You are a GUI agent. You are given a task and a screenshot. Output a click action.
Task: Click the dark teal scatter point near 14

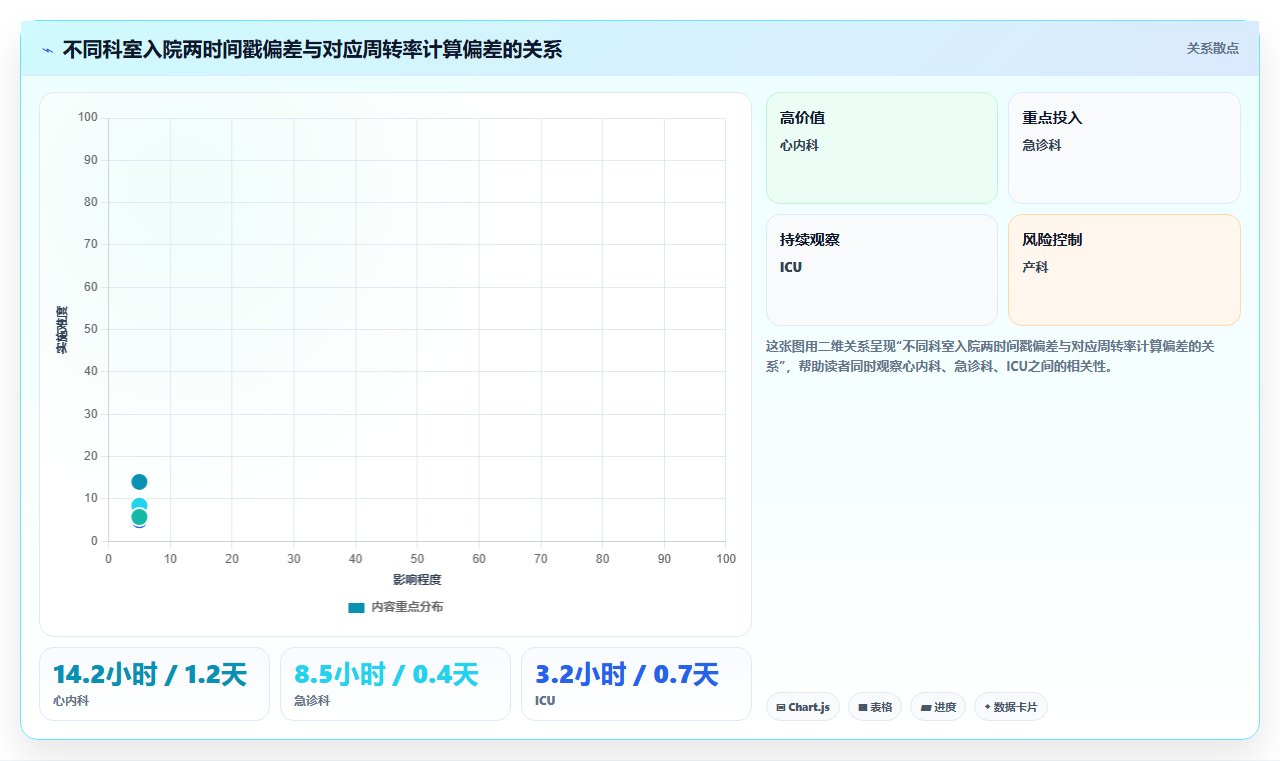139,482
